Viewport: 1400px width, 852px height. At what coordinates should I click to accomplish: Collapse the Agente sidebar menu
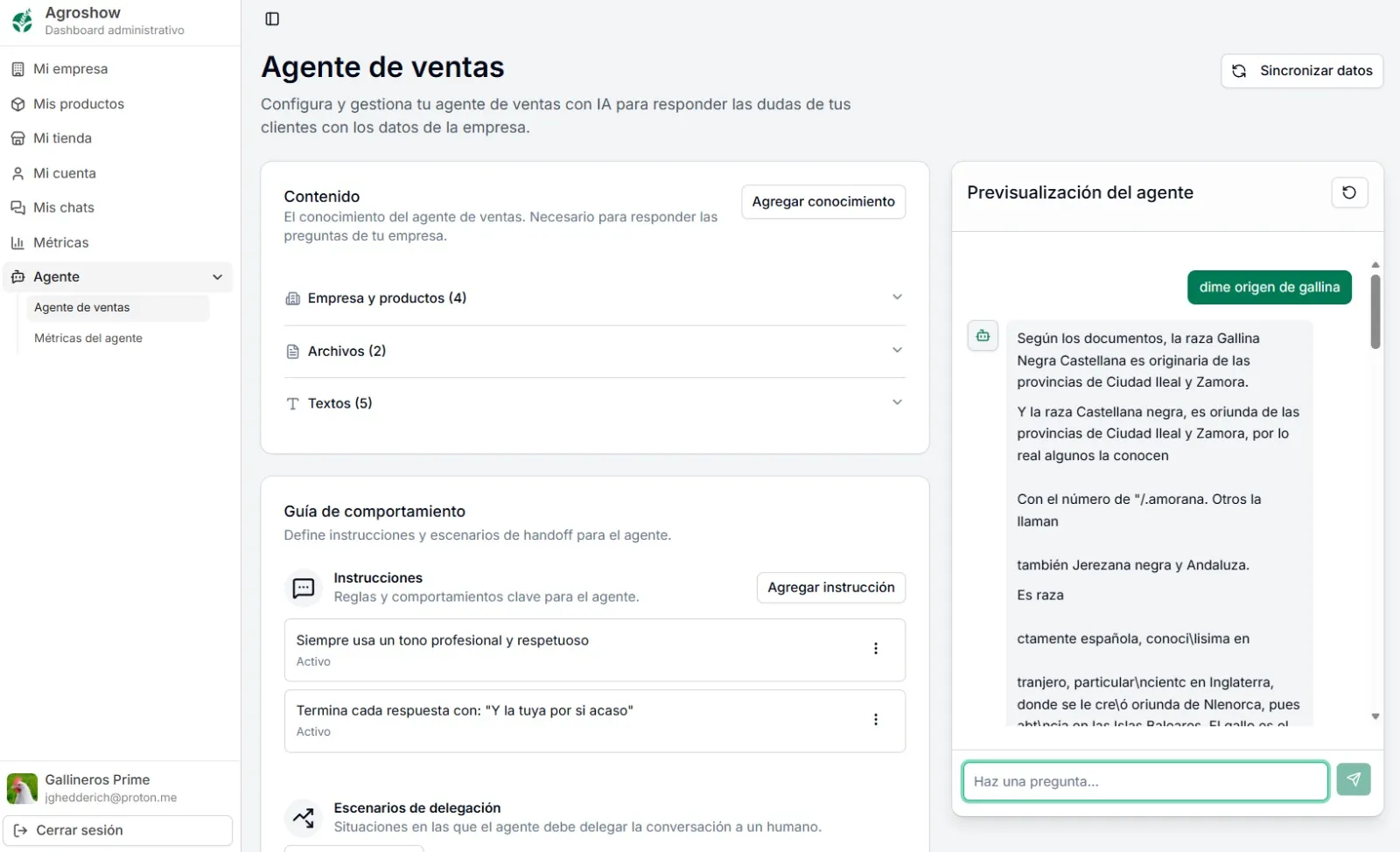[217, 277]
